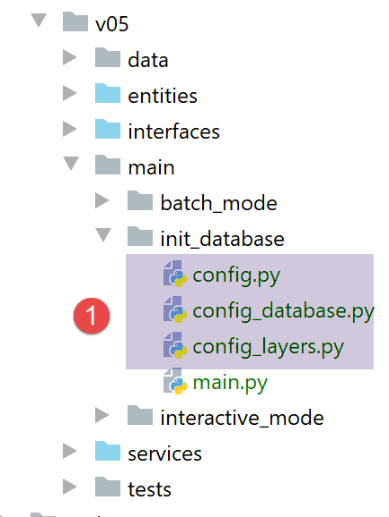Collapse the v05 folder arrow
This screenshot has width=389, height=517.
(39, 20)
